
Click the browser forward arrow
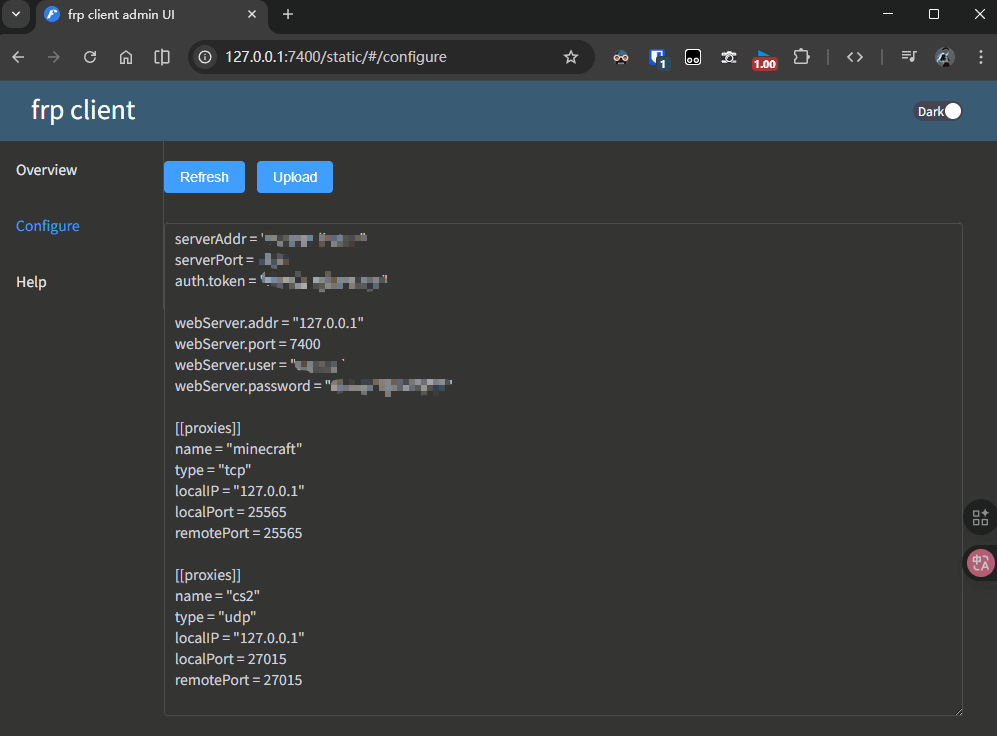click(x=54, y=57)
